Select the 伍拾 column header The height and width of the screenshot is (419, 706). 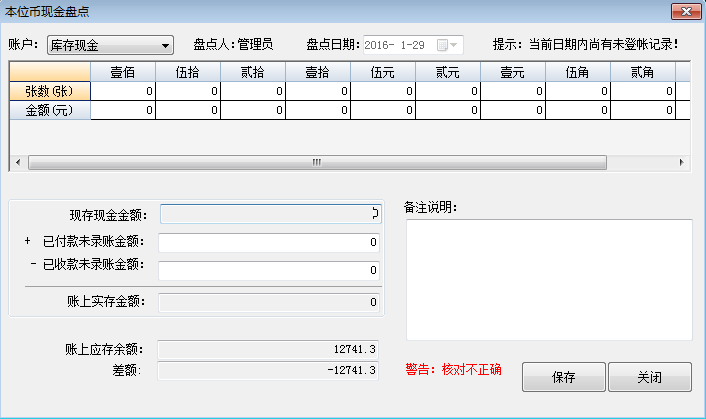[x=188, y=72]
